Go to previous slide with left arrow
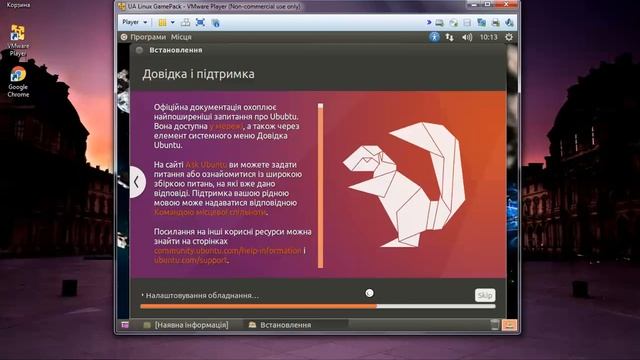The height and width of the screenshot is (360, 640). 137,182
